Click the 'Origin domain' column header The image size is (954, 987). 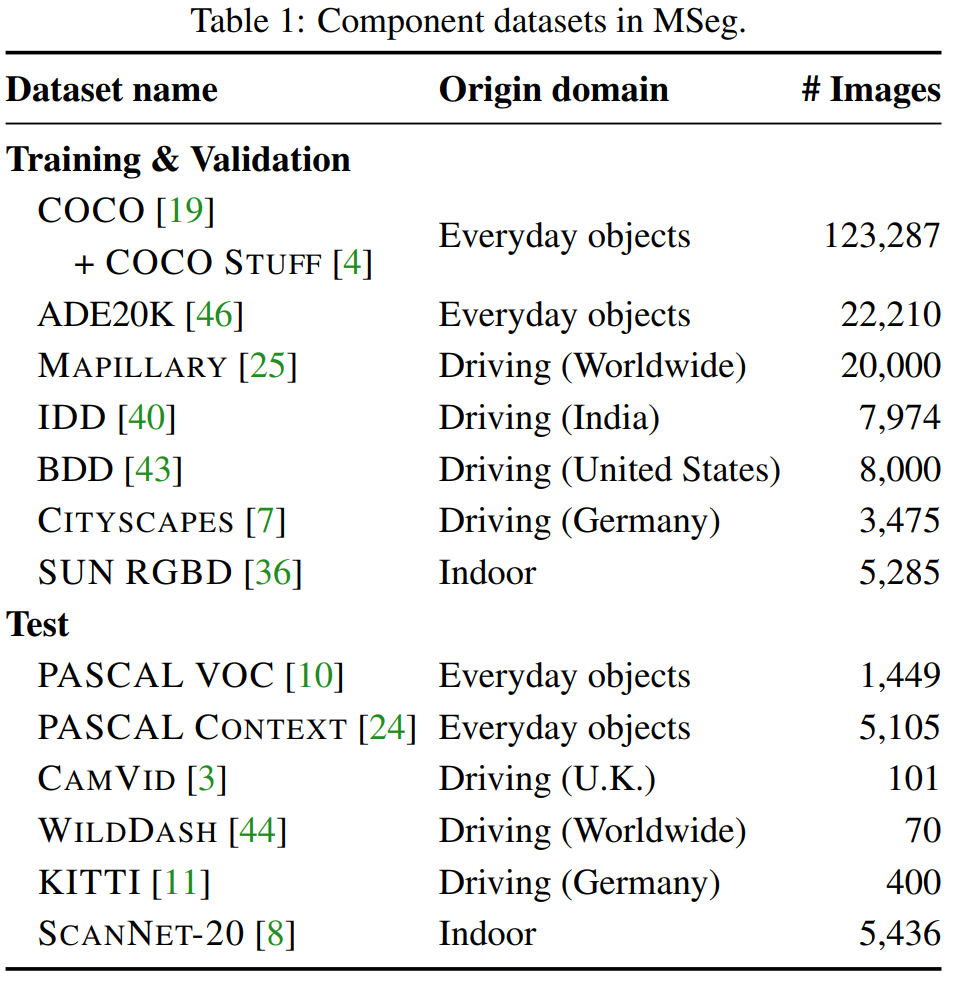(554, 89)
